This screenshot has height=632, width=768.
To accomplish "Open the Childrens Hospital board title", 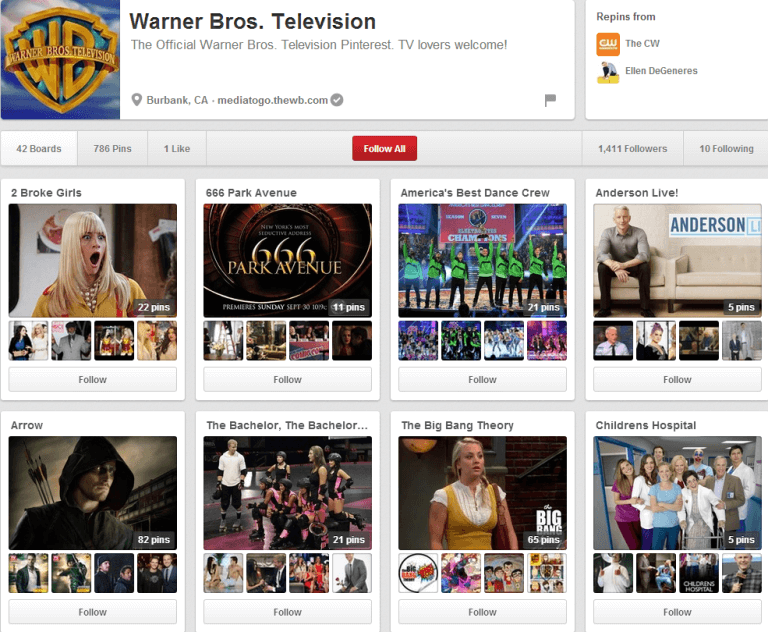I will (646, 425).
